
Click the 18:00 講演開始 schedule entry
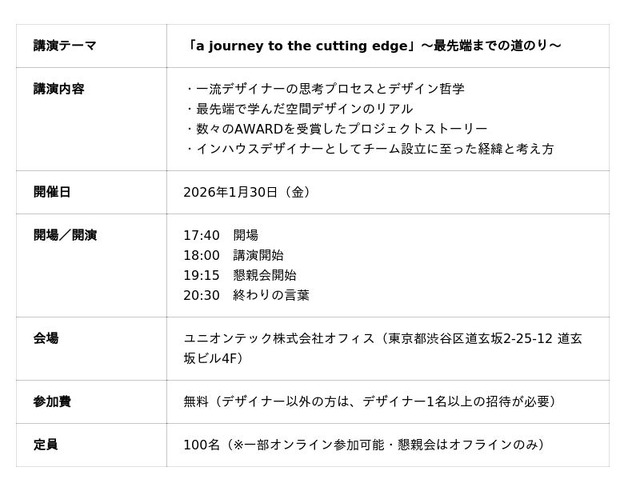(233, 255)
